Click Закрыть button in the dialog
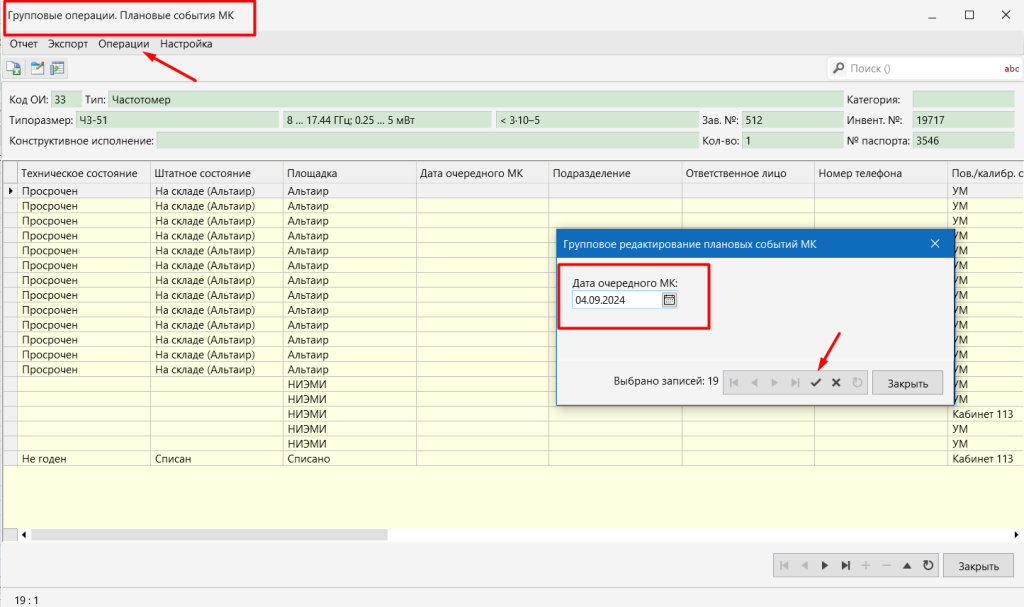 point(907,383)
